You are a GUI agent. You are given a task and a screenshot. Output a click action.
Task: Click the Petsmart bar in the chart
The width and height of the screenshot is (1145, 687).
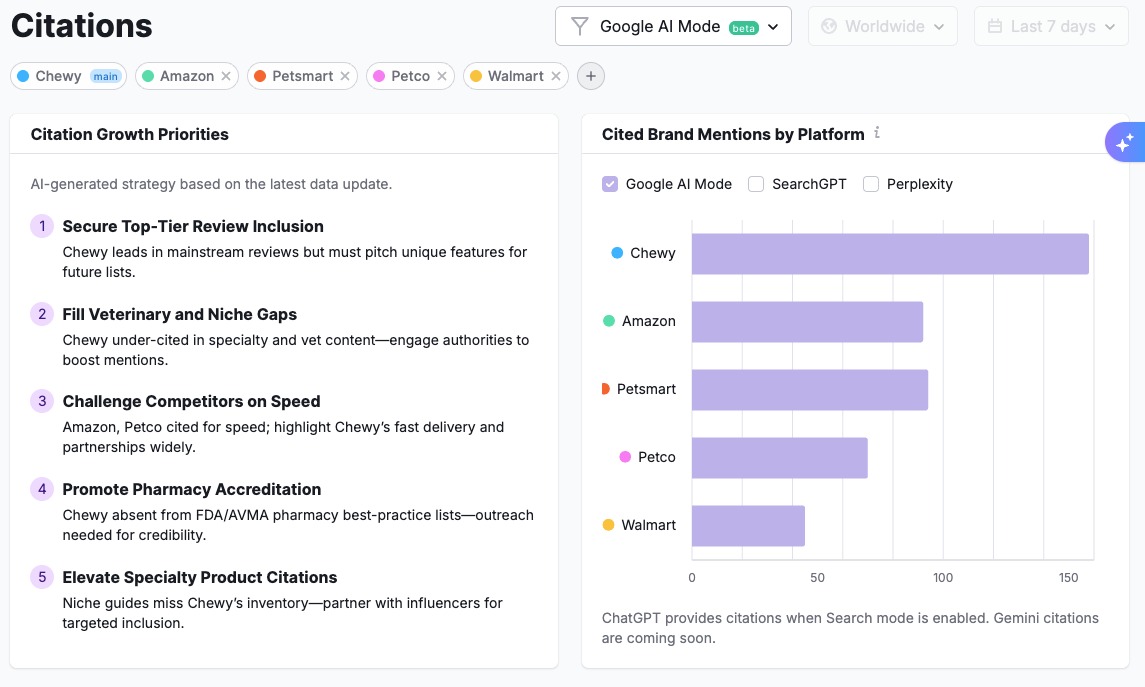pyautogui.click(x=810, y=389)
